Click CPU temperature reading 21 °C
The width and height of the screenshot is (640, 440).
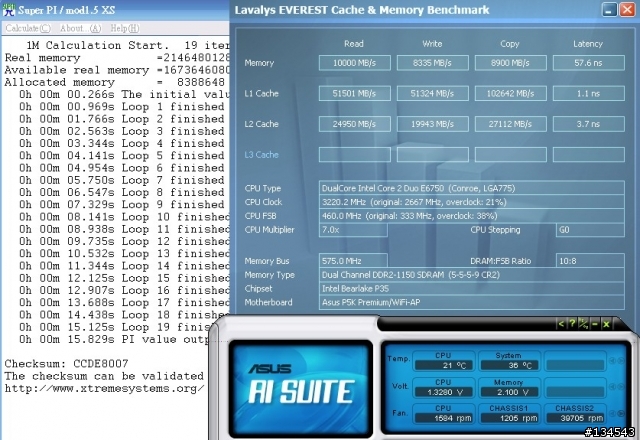point(444,365)
